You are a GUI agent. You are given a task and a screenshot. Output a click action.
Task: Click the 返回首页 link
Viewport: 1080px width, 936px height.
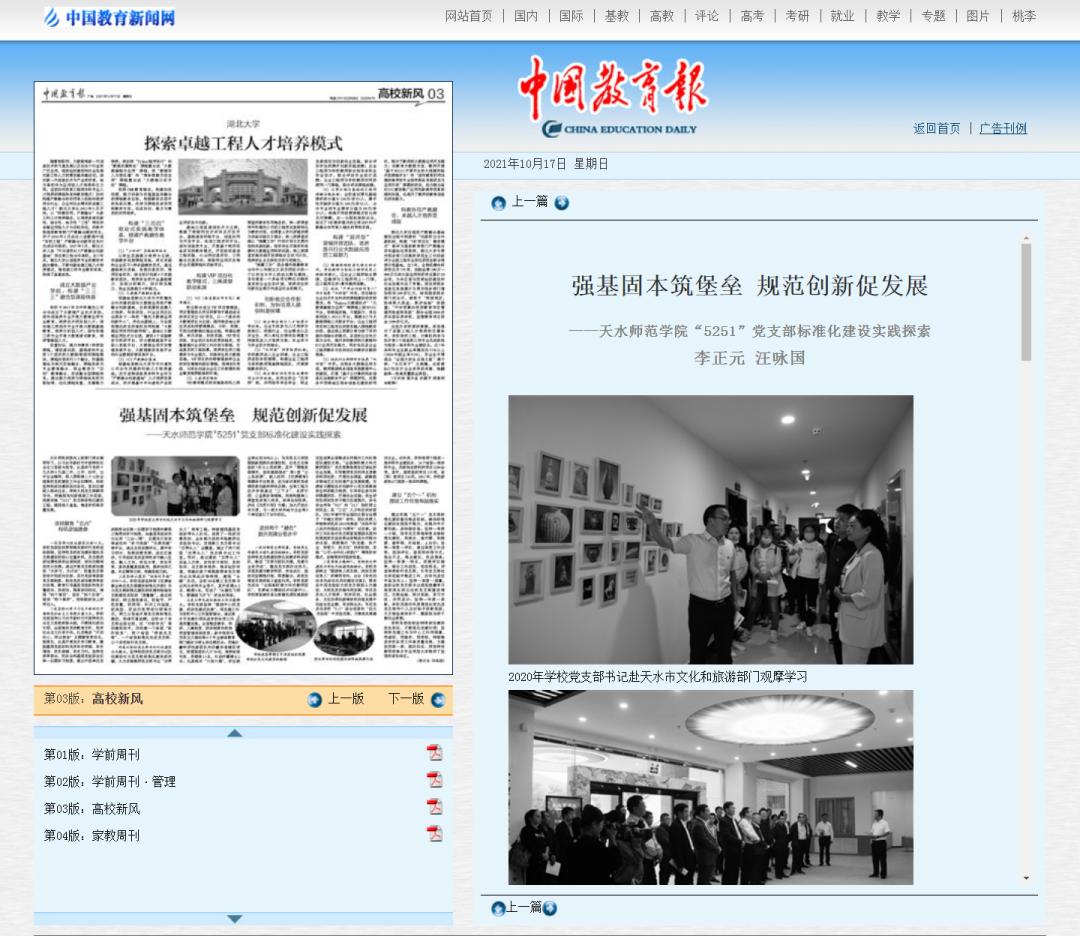tap(937, 128)
